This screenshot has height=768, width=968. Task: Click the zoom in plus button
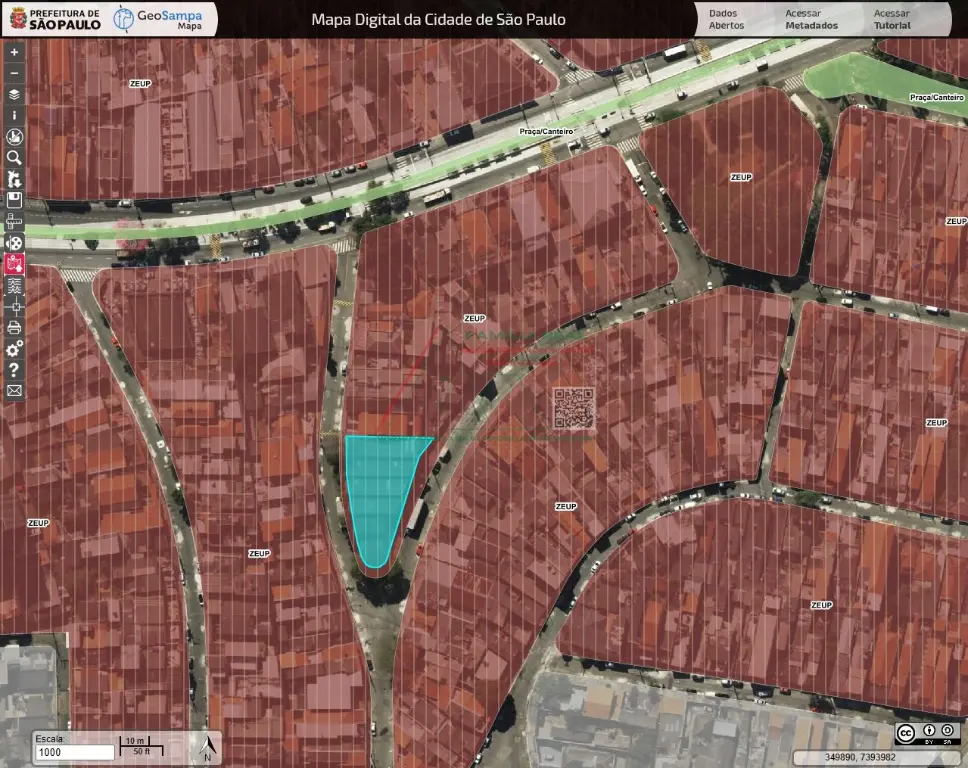point(14,51)
